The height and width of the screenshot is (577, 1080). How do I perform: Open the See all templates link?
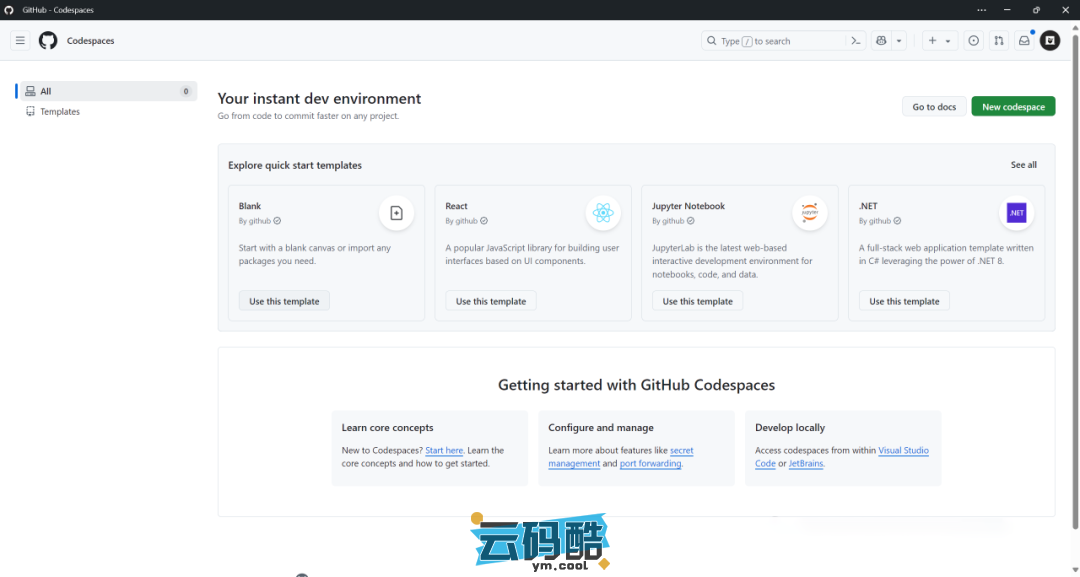click(x=1023, y=165)
